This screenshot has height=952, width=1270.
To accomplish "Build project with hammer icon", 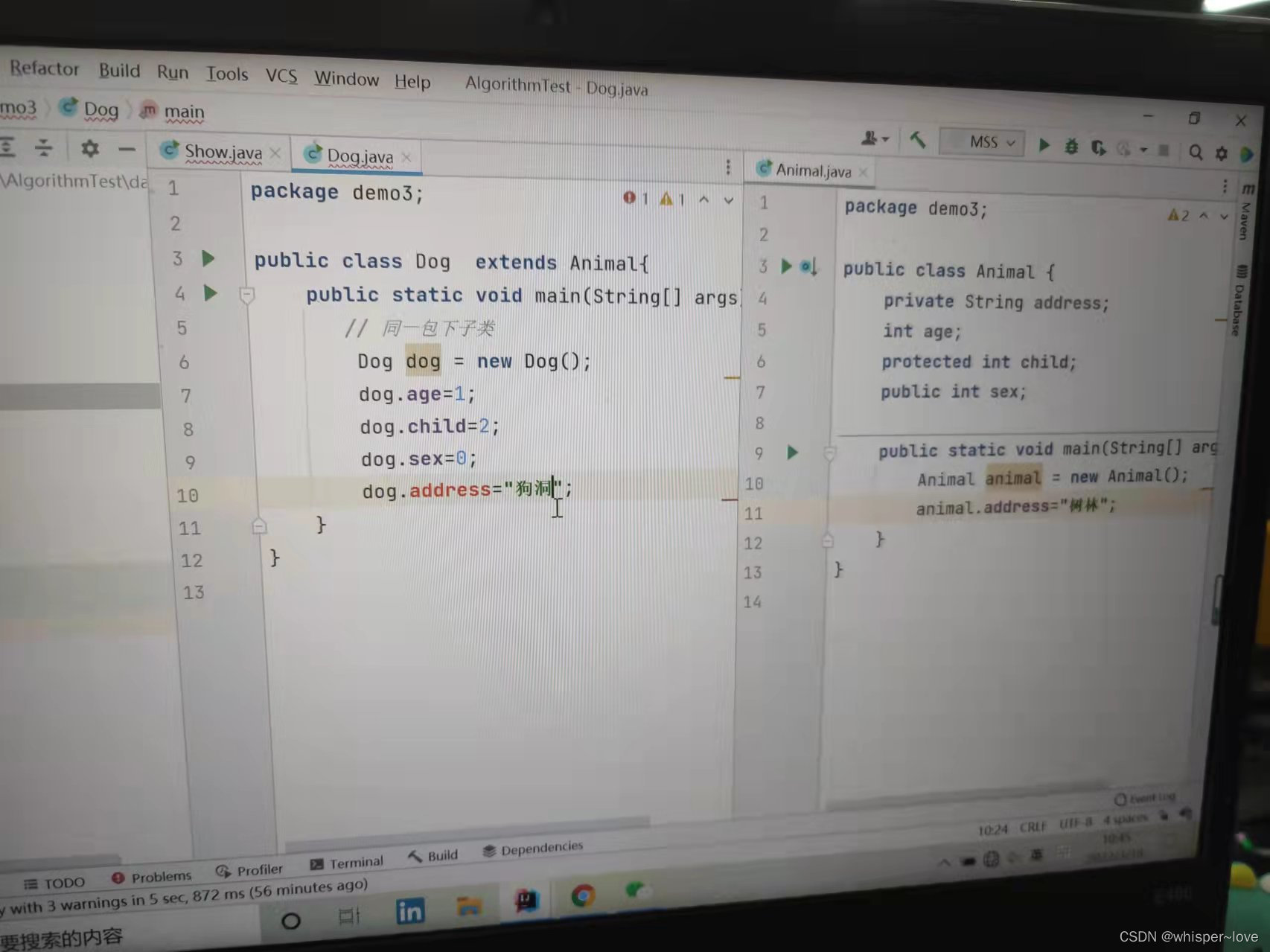I will 918,139.
